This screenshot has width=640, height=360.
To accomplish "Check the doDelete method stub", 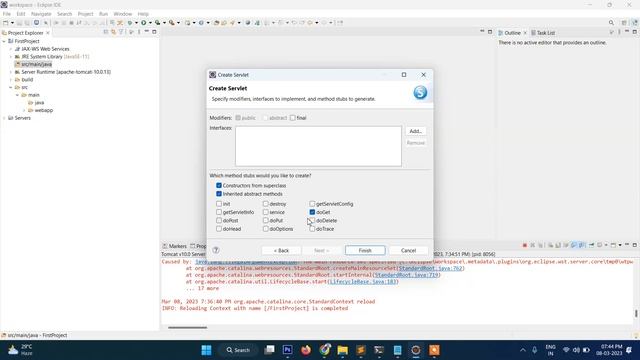I will click(312, 220).
